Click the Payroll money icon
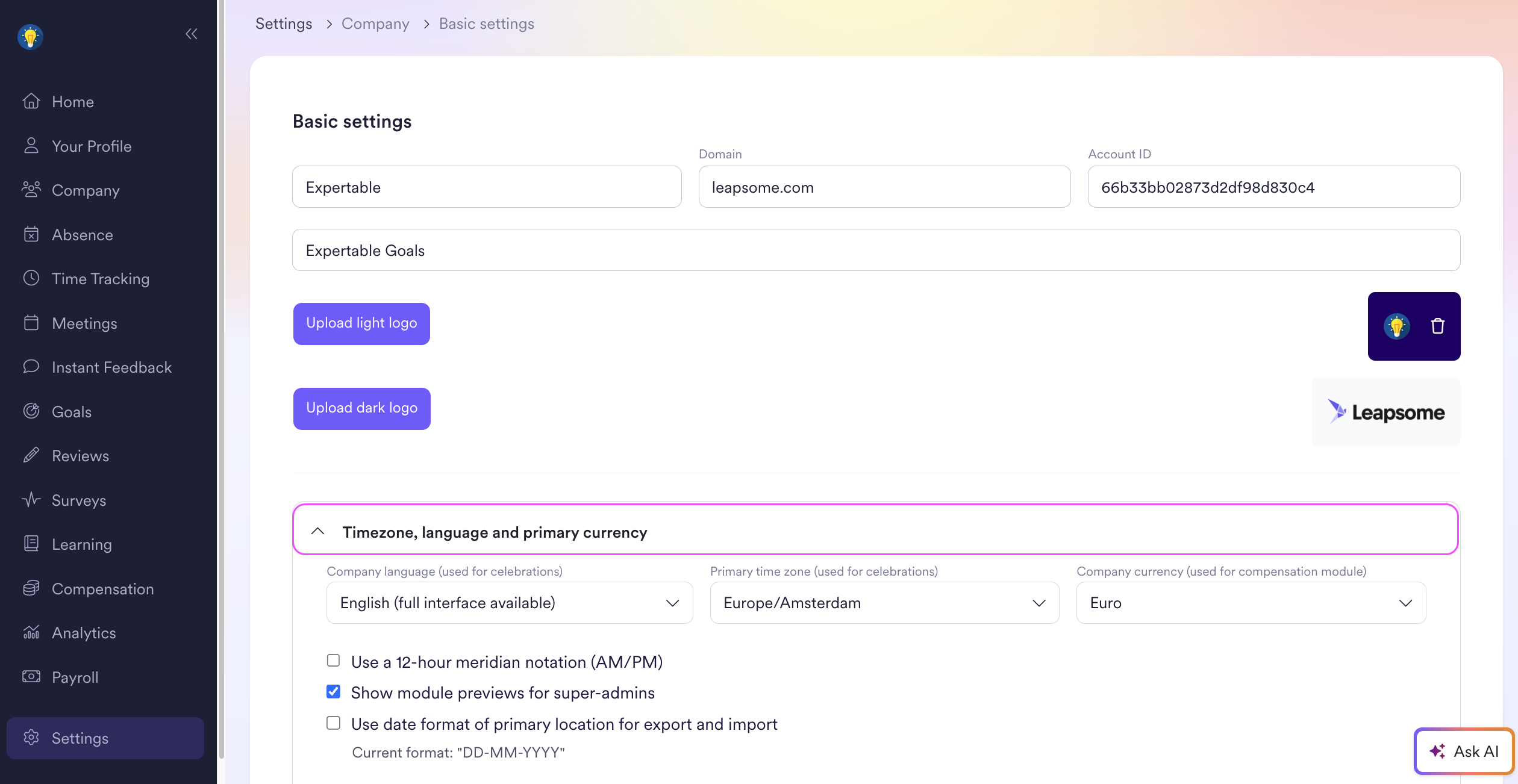Screen dimensions: 1518x784 [x=31, y=677]
